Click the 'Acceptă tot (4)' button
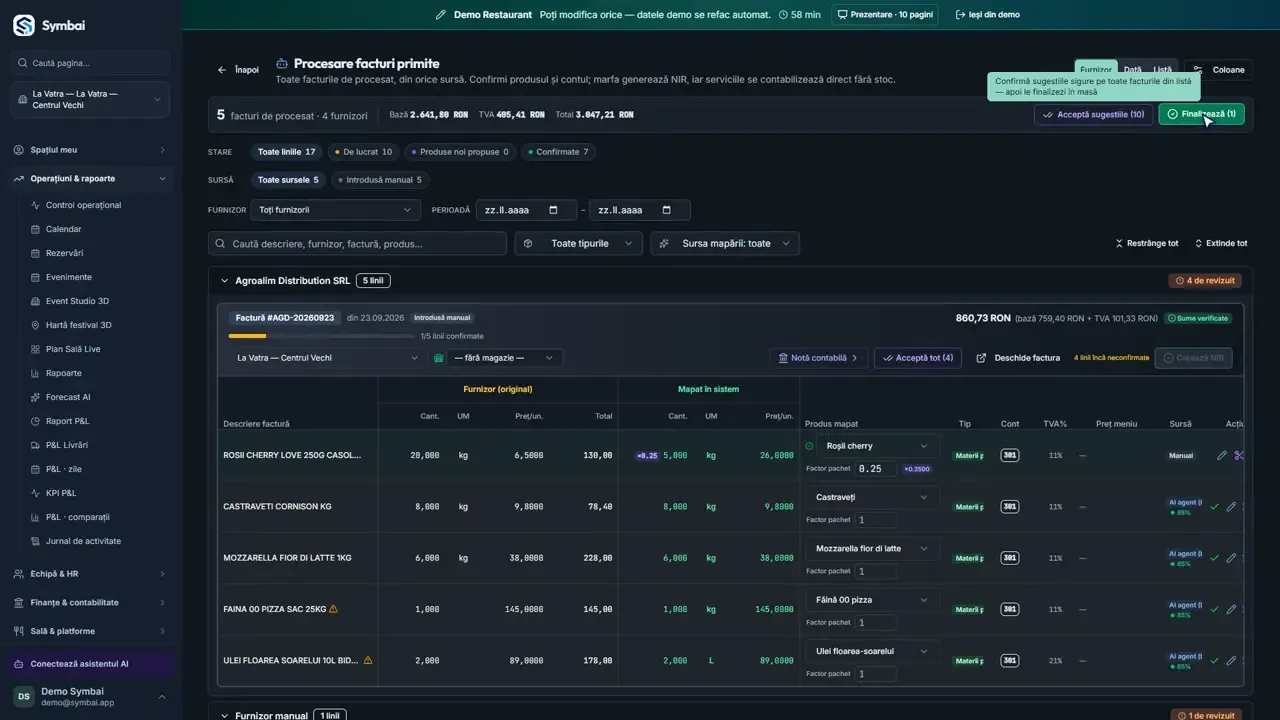Image resolution: width=1280 pixels, height=720 pixels. pyautogui.click(x=918, y=358)
